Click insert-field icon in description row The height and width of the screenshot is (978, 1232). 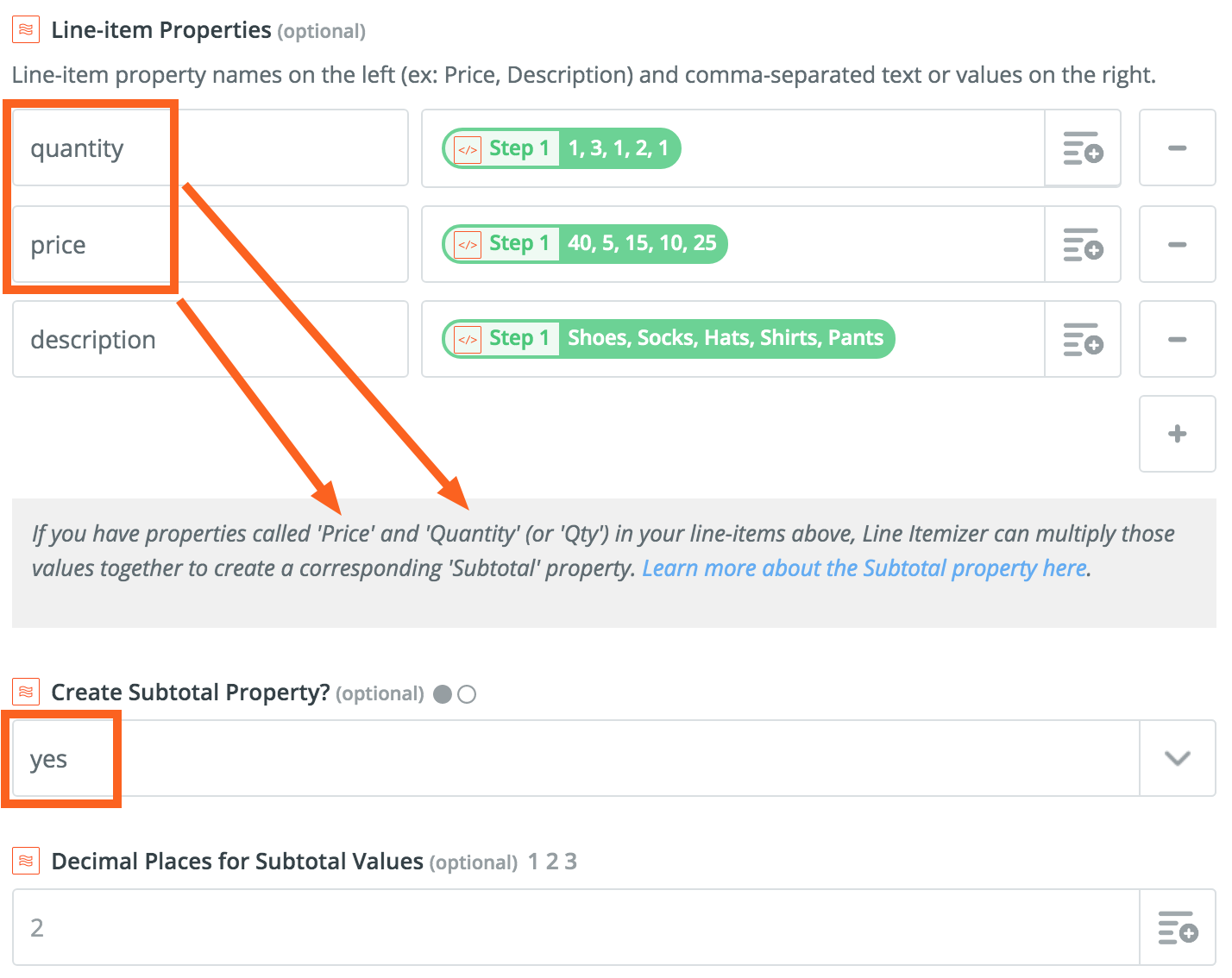tap(1083, 340)
